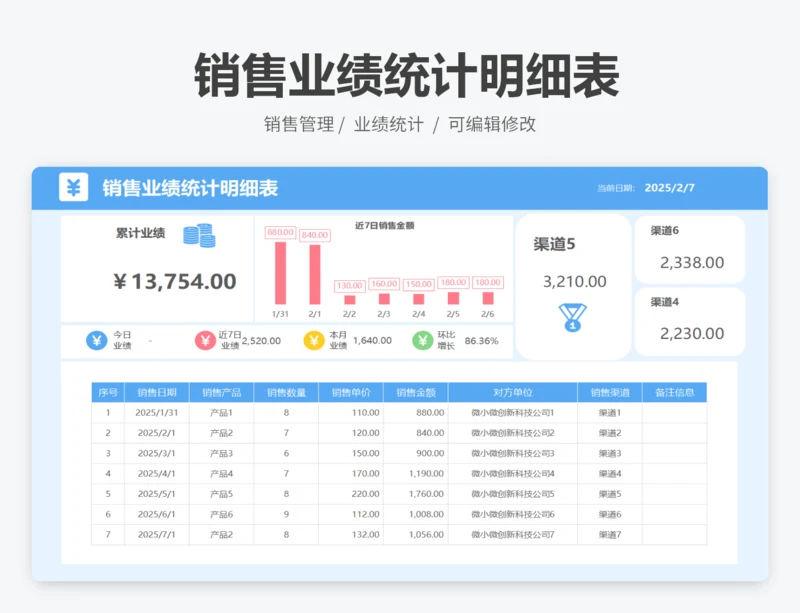Click the 本月业绩 value 1,640.00
The image size is (800, 613).
pos(372,340)
